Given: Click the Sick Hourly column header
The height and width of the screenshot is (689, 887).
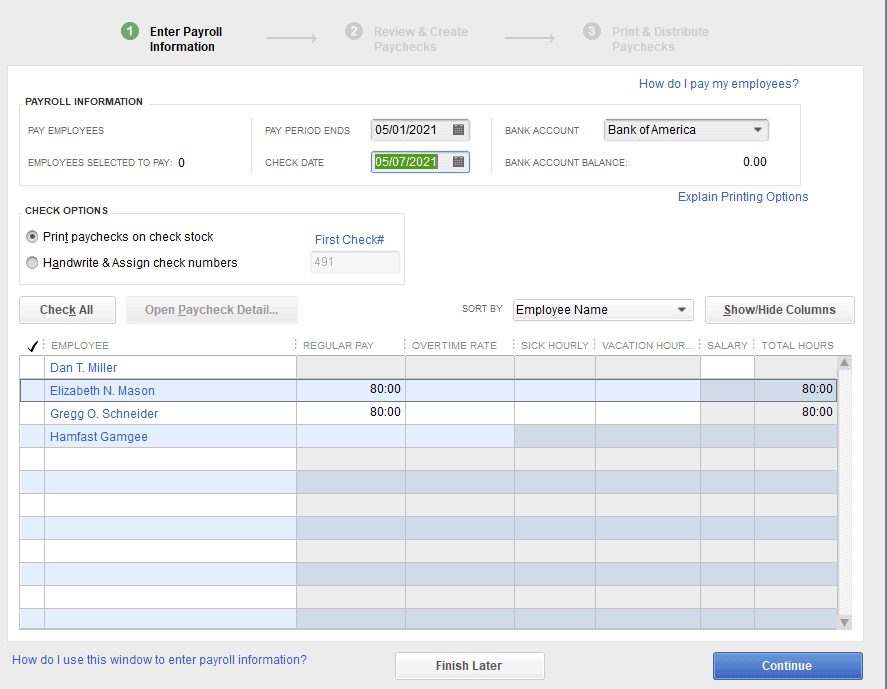Looking at the screenshot, I should pos(554,346).
